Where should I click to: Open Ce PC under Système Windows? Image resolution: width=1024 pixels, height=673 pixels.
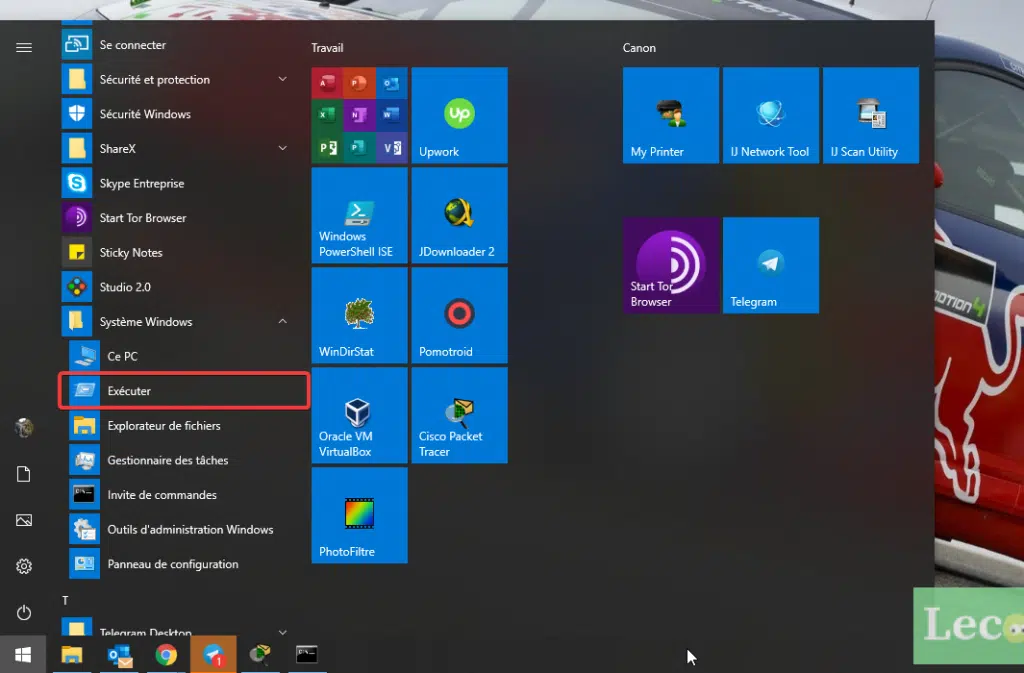[182, 356]
